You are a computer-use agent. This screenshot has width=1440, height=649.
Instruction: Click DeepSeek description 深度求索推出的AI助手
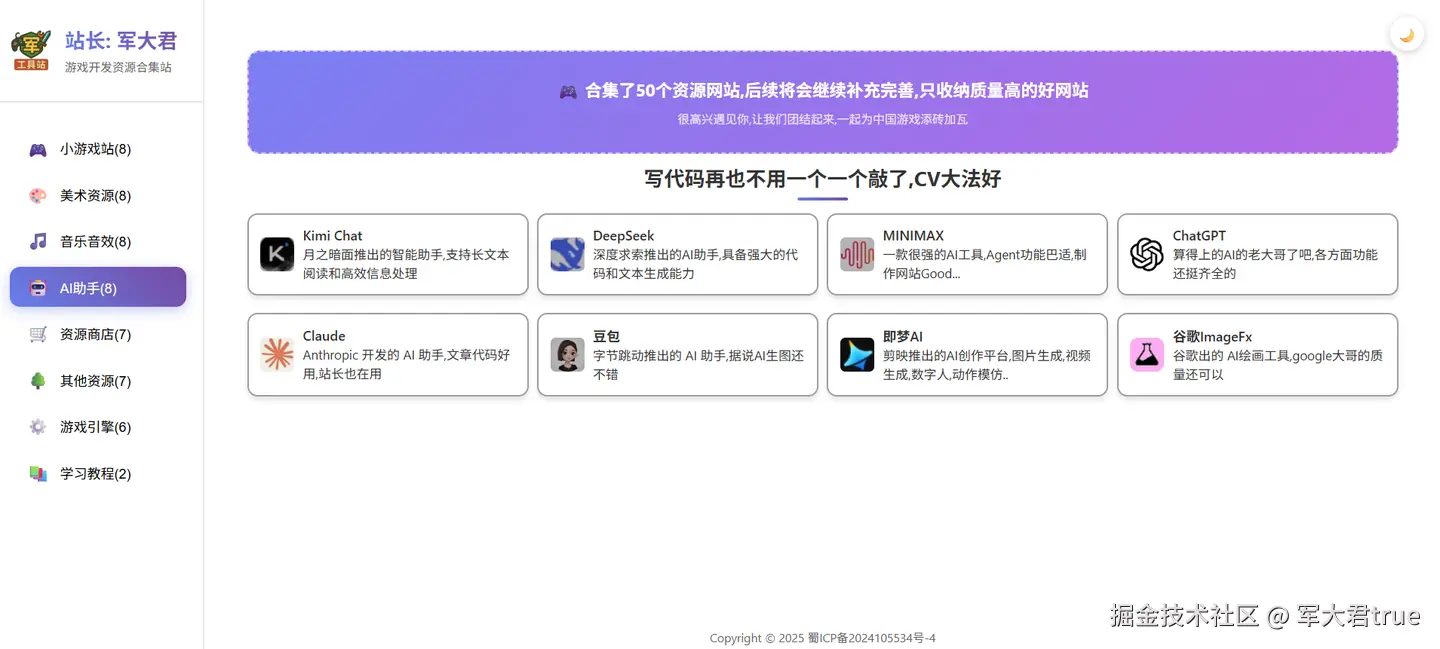696,264
